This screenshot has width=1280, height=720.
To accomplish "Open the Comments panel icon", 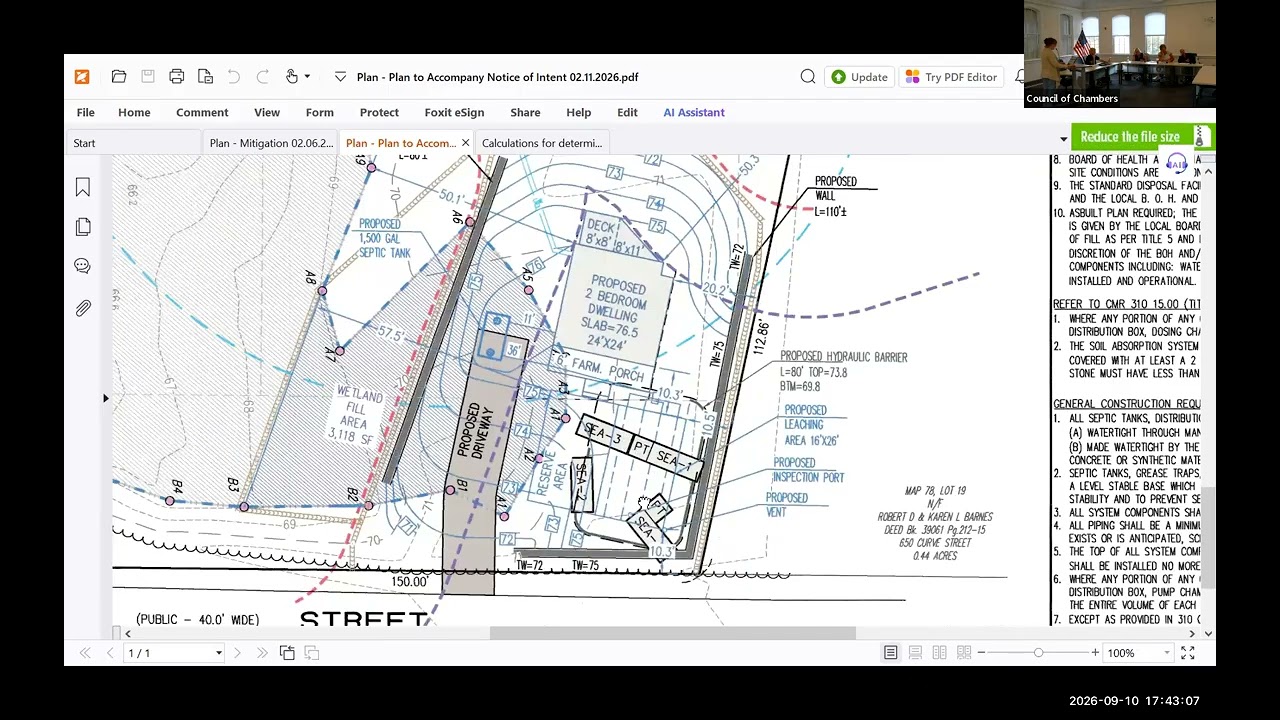I will coord(83,266).
